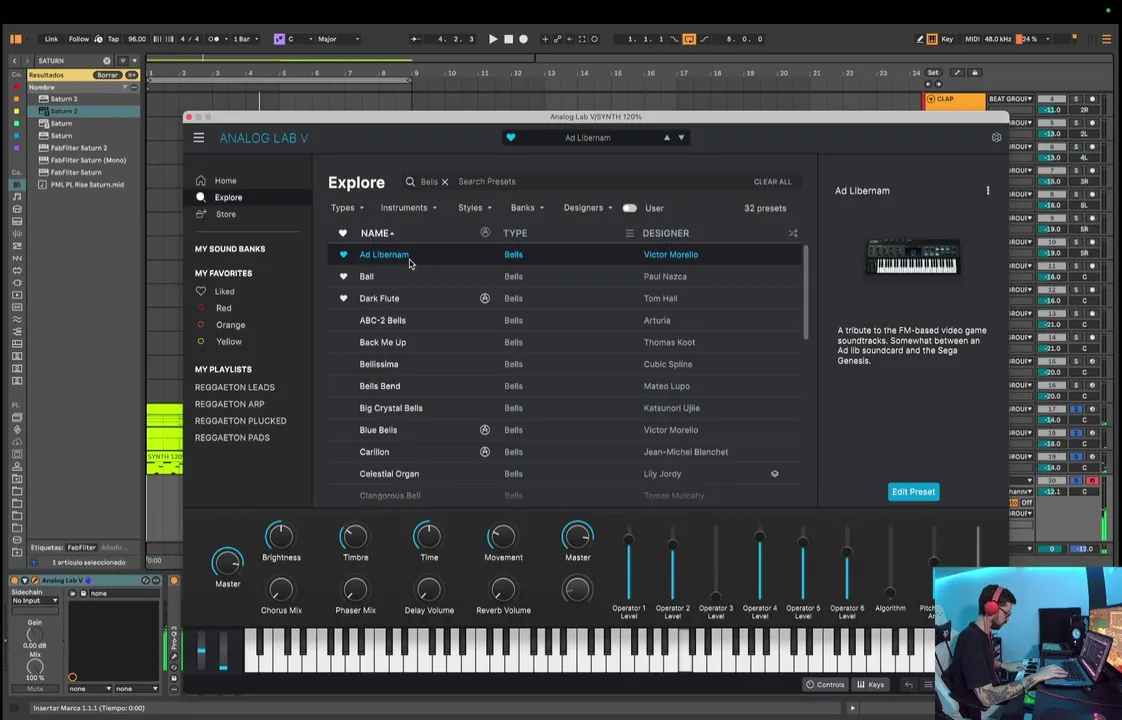
Task: Open the Banks filter dropdown
Action: (527, 208)
